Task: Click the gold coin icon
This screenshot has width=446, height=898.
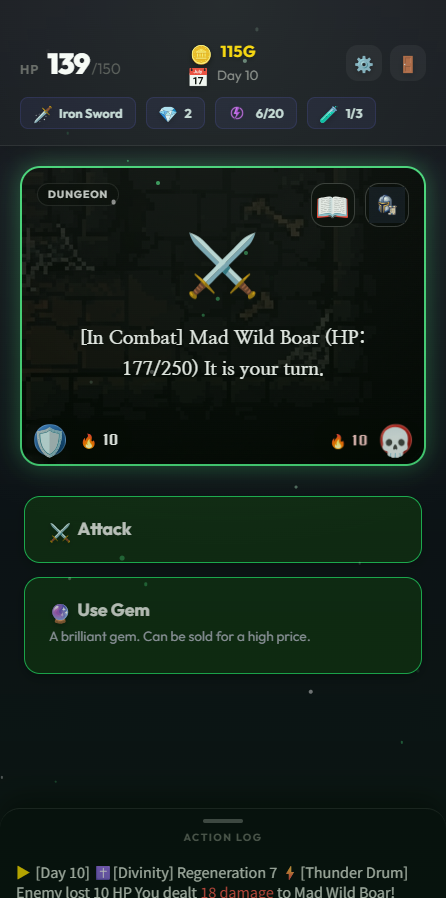Action: [x=201, y=53]
